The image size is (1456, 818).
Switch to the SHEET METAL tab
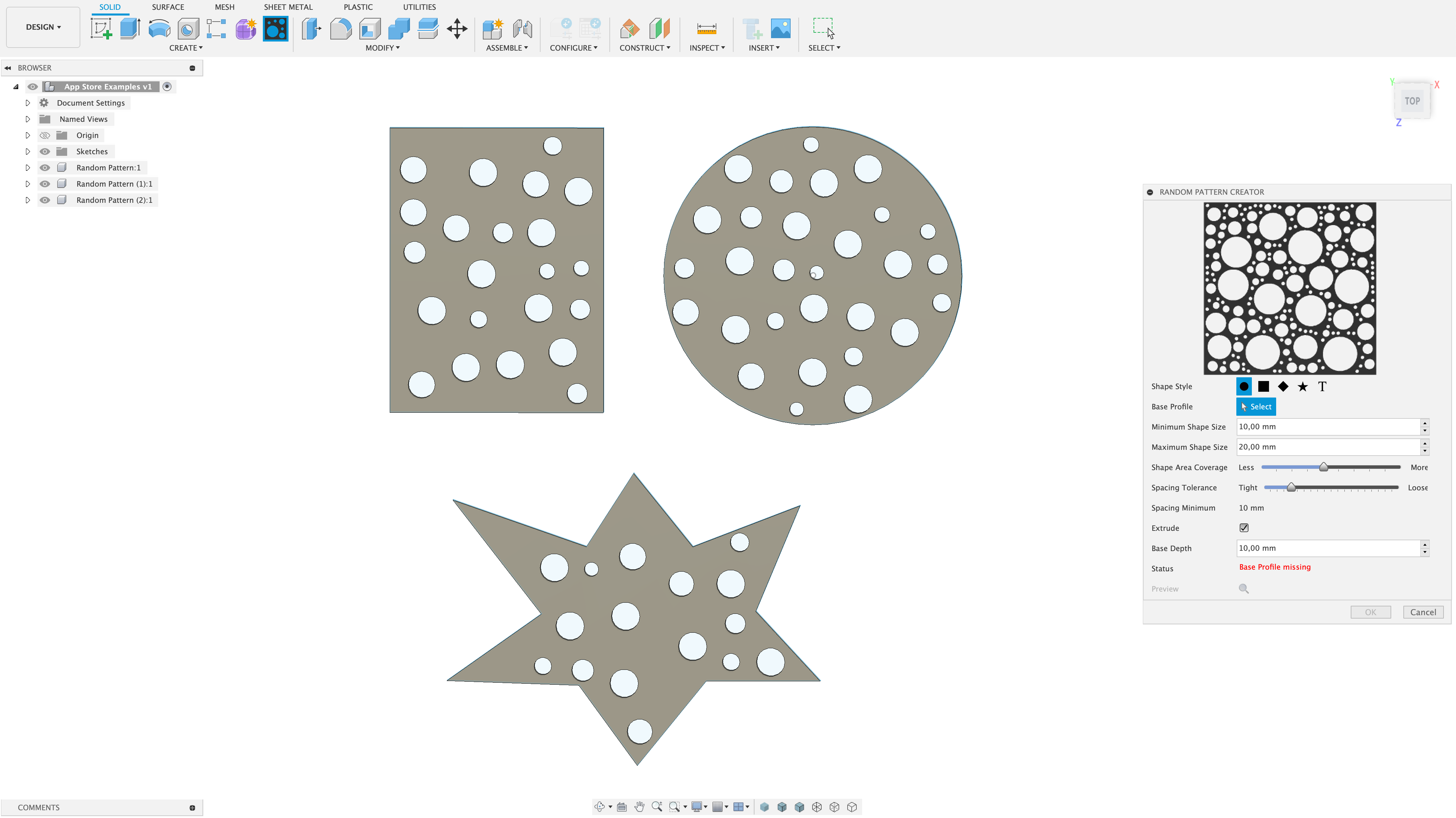(x=288, y=7)
